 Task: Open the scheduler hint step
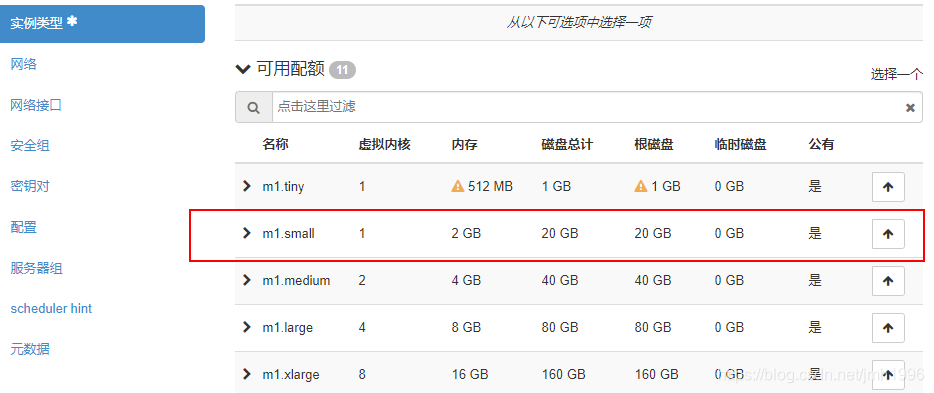tap(51, 308)
